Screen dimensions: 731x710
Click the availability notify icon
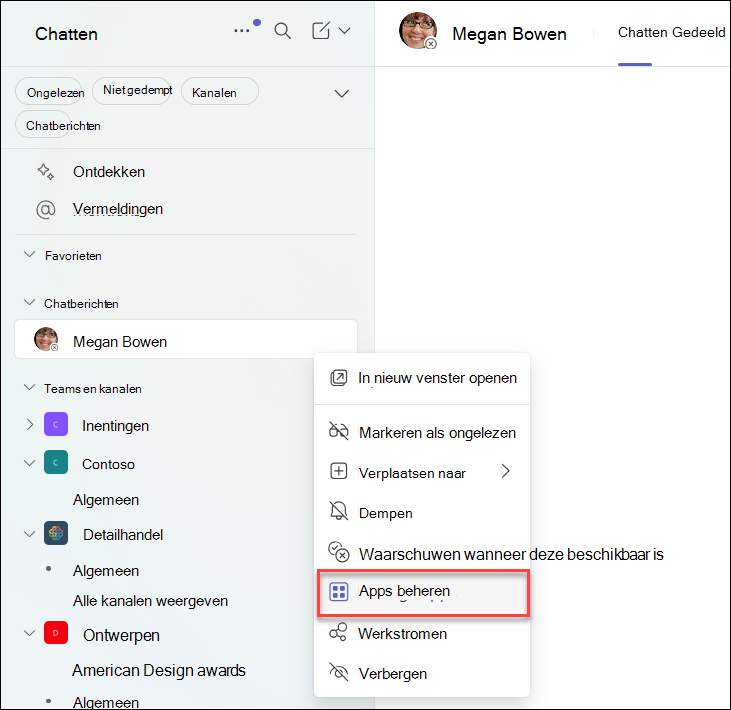pos(339,552)
